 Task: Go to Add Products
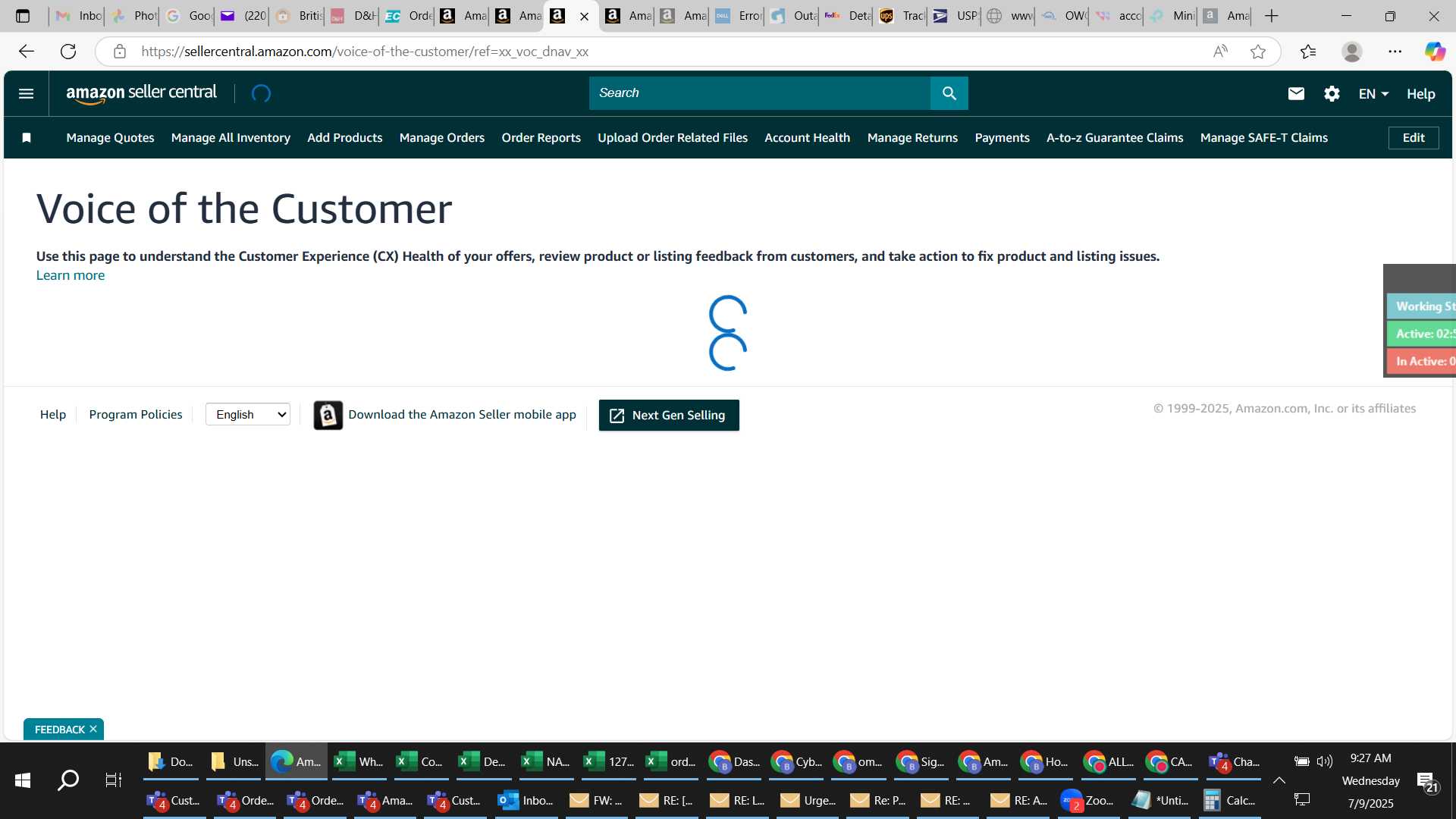click(x=344, y=137)
